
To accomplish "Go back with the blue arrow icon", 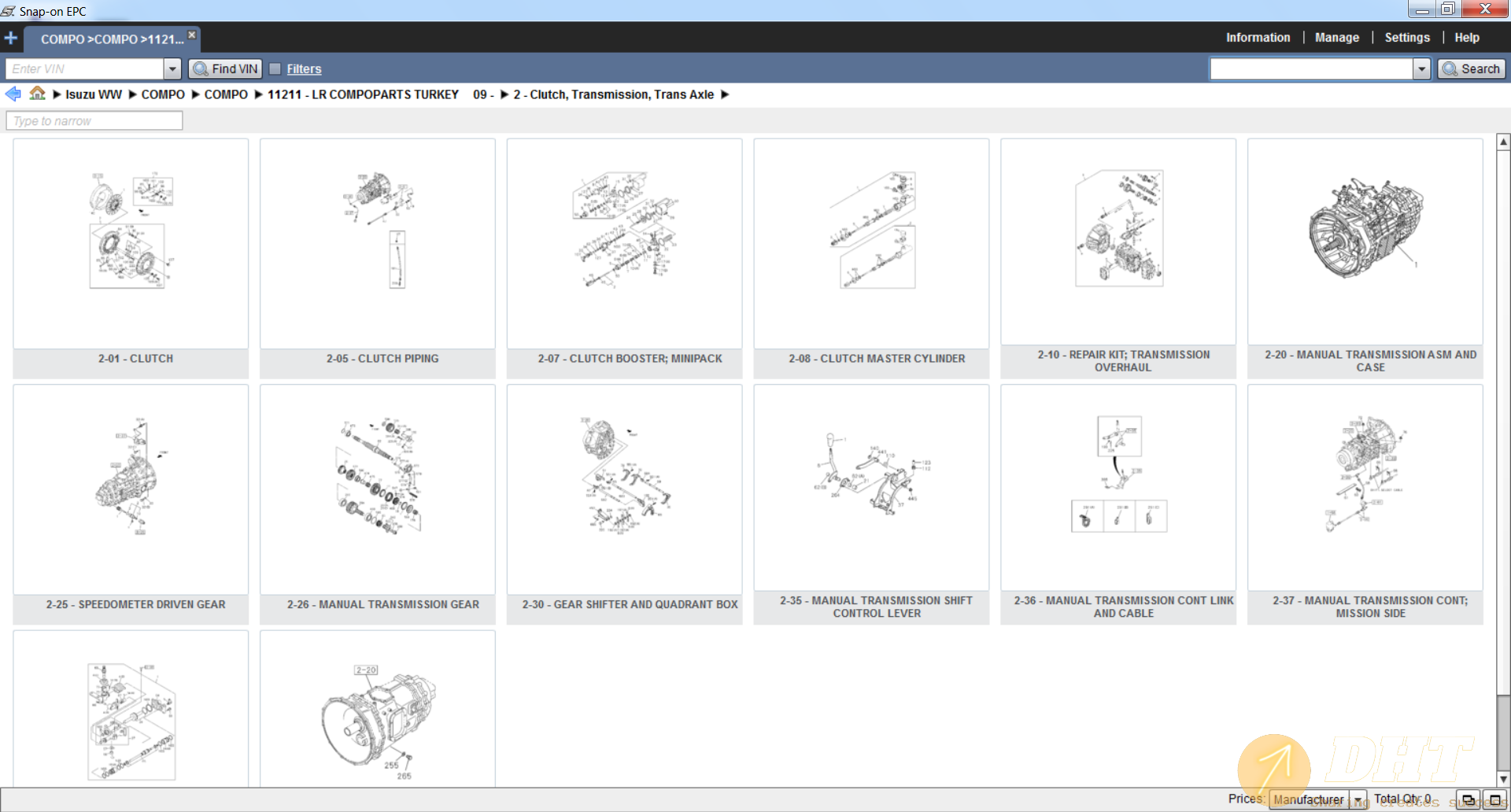I will (x=13, y=94).
